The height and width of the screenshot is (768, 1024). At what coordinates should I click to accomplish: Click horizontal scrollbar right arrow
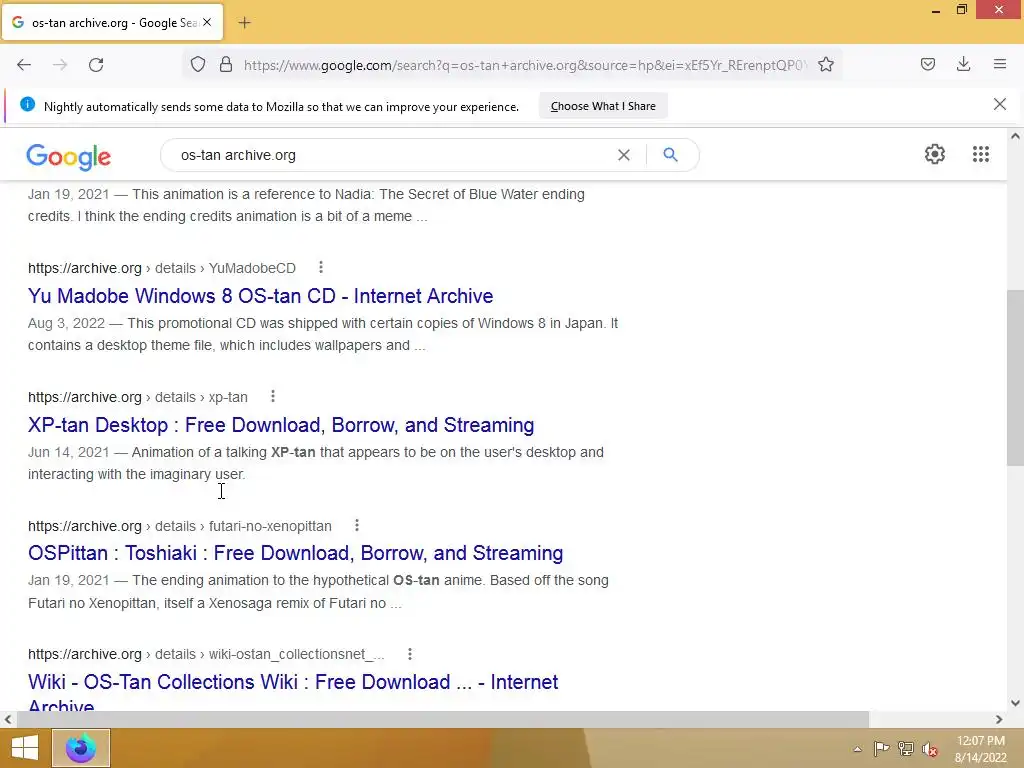(x=999, y=719)
